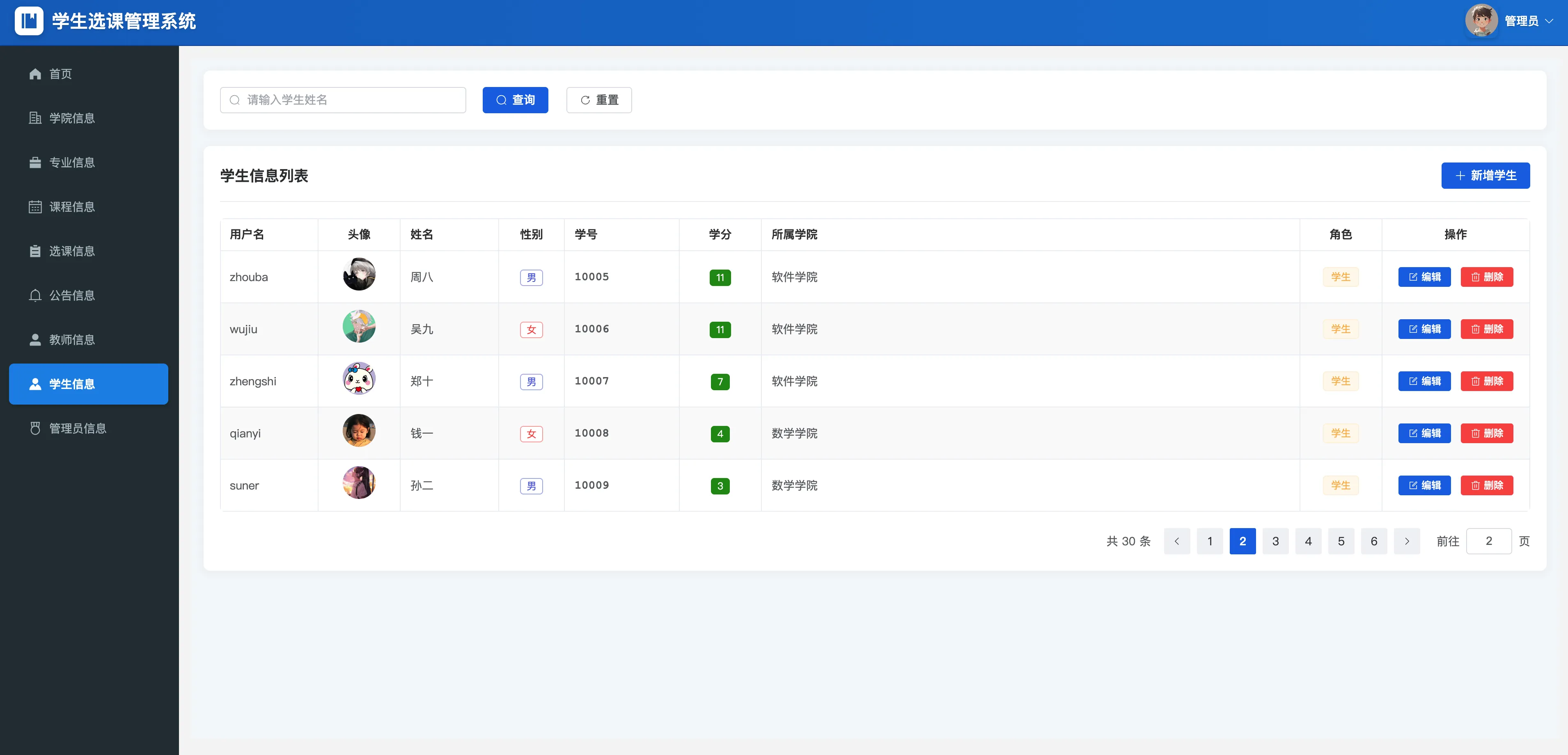Click the person icon for 教师信息

click(x=35, y=339)
